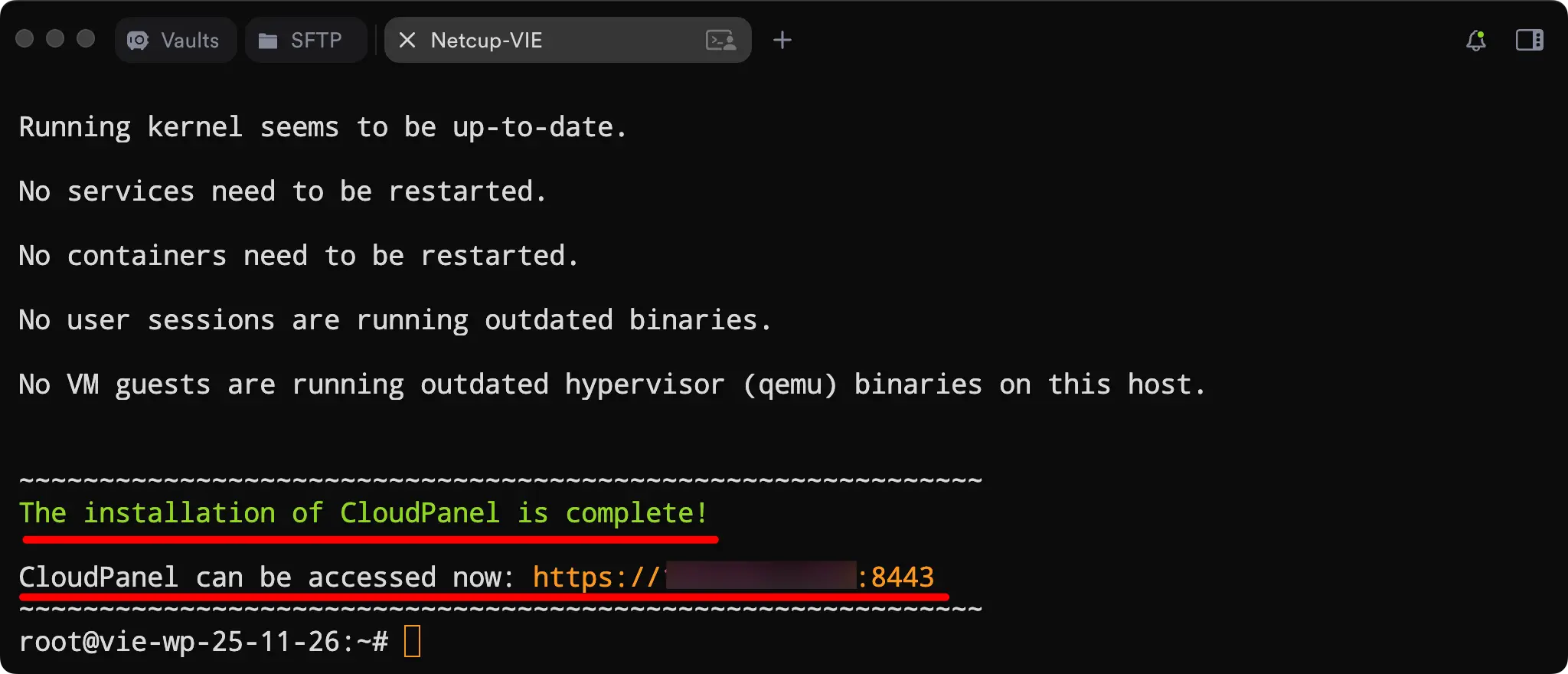Toggle the right sidebar panel

[1529, 40]
